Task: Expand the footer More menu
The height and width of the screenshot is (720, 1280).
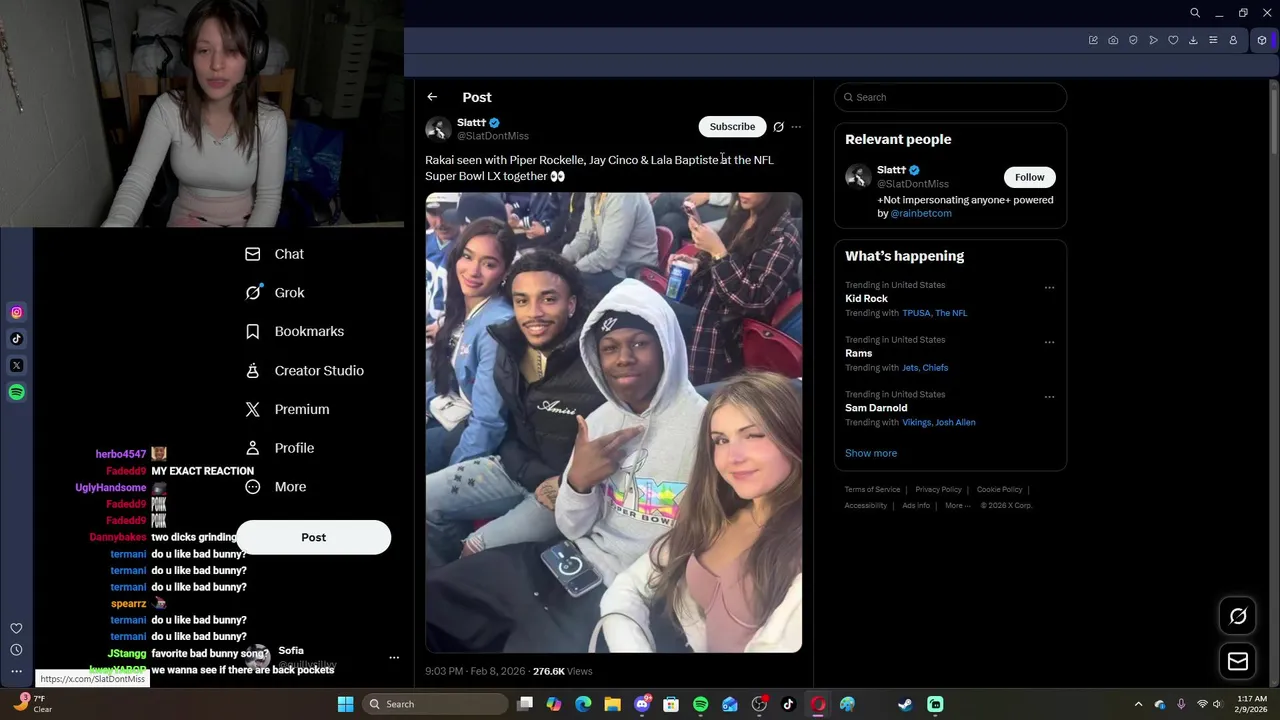Action: pos(958,505)
